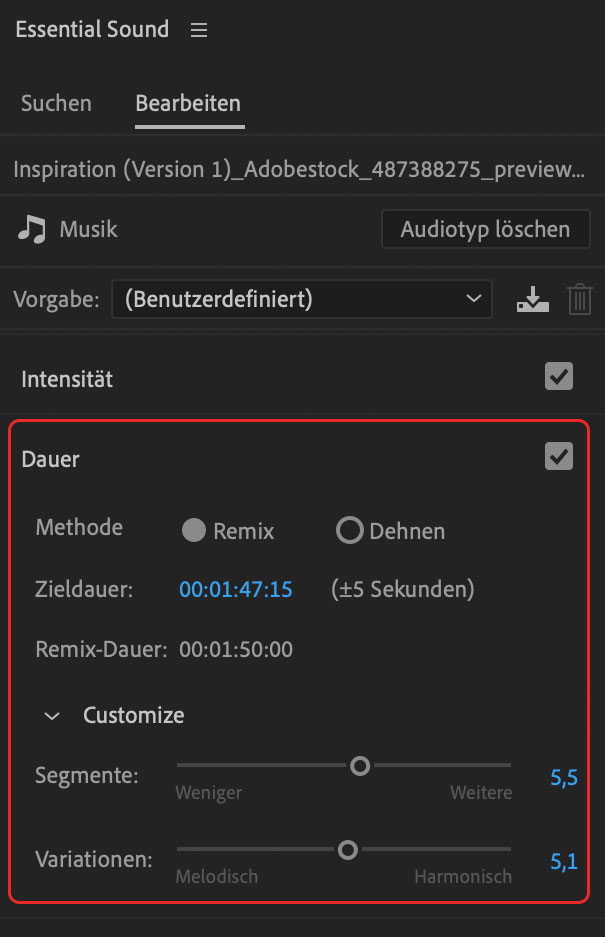
Task: Click the blue Zieldauer timecode value
Action: pos(235,589)
